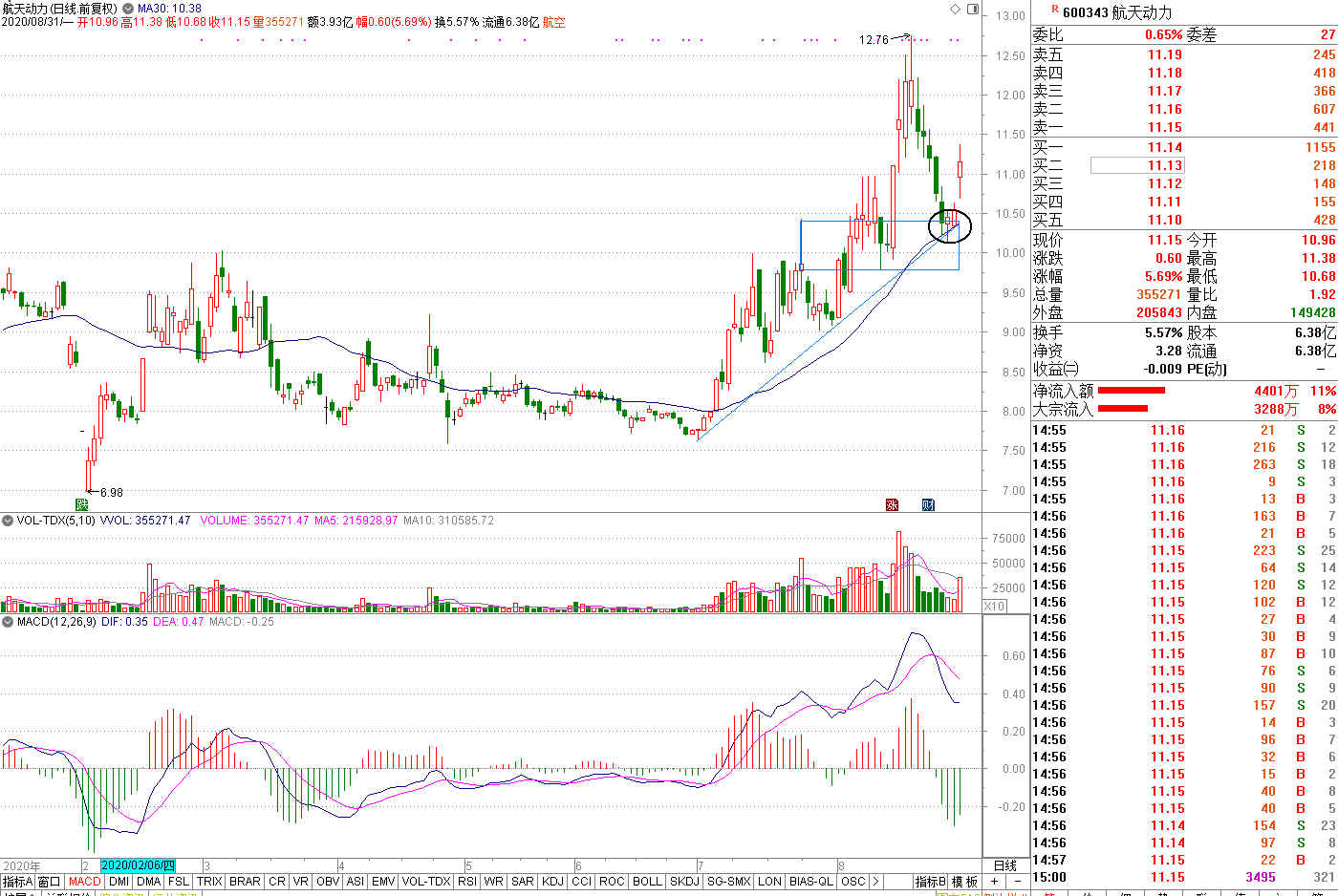Open the 模板 template menu
Screen dimensions: 1338x896
(x=965, y=881)
